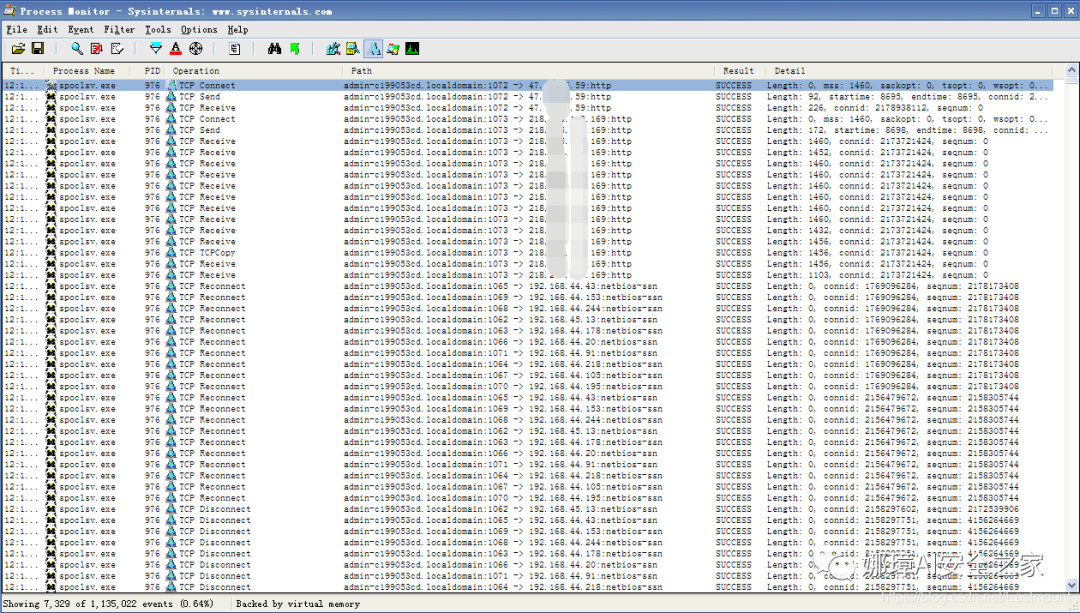Toggle the Autoscroll toolbar button
Screen dimensions: 1080x613
pos(96,48)
